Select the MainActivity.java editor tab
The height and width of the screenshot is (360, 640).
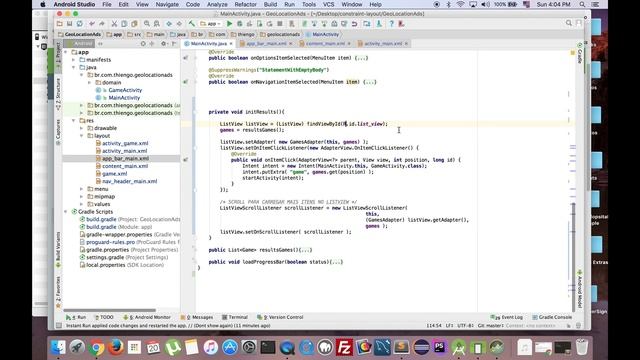point(209,43)
